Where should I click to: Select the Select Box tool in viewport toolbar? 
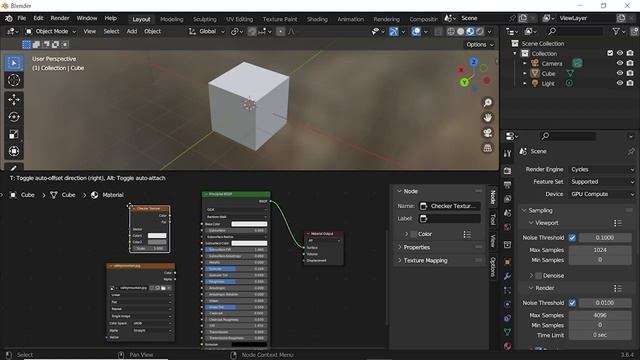[14, 63]
